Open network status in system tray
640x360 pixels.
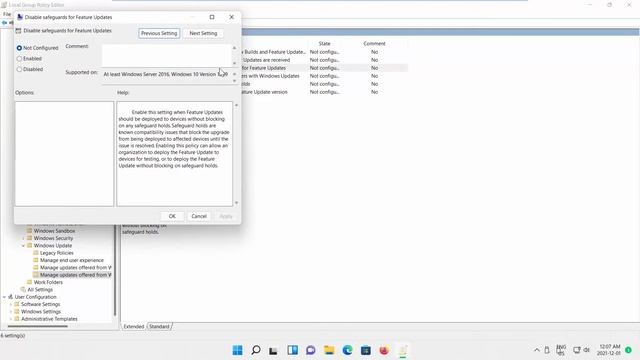(x=576, y=350)
